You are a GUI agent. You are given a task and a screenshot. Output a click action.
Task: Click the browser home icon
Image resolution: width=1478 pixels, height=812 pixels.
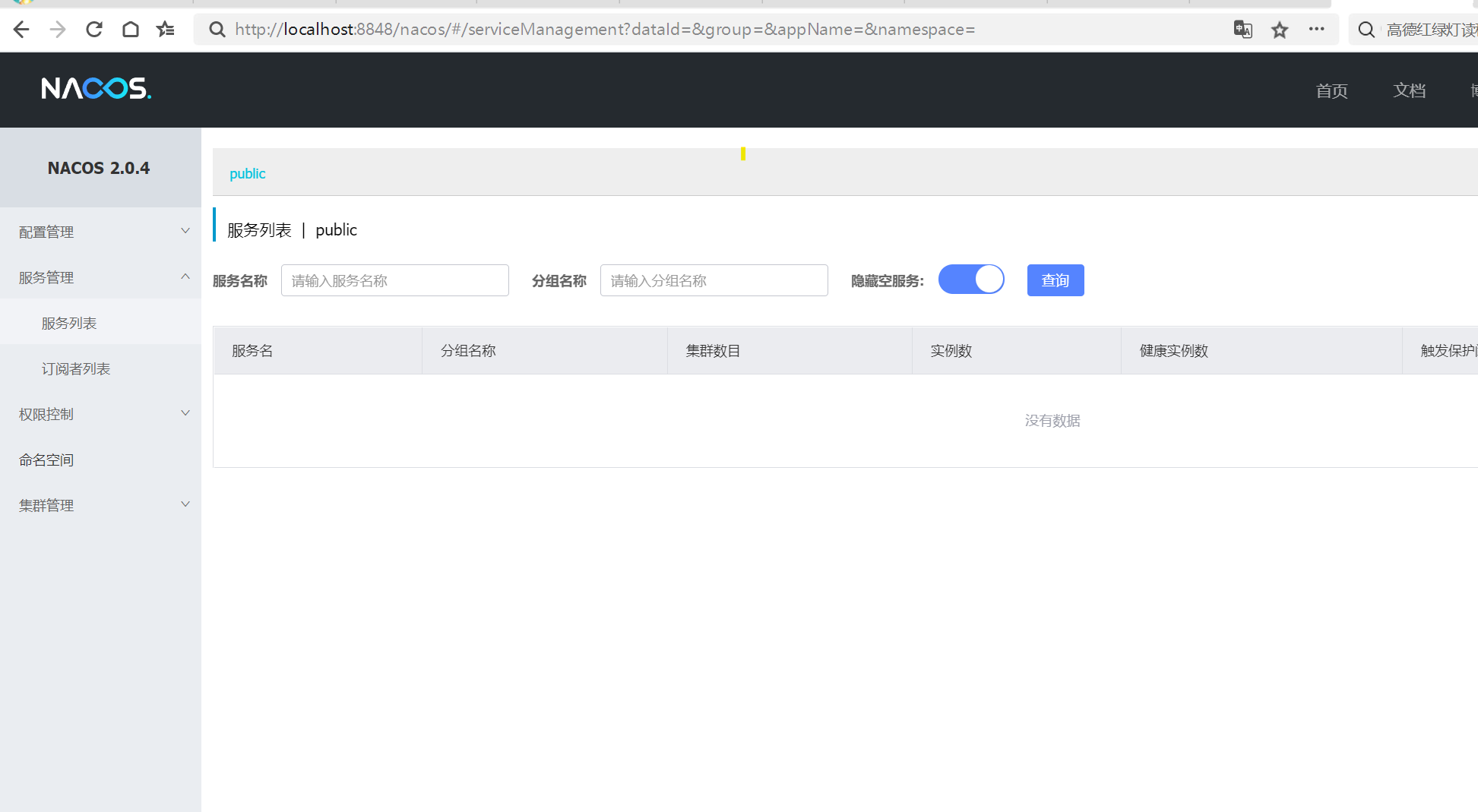click(x=130, y=29)
